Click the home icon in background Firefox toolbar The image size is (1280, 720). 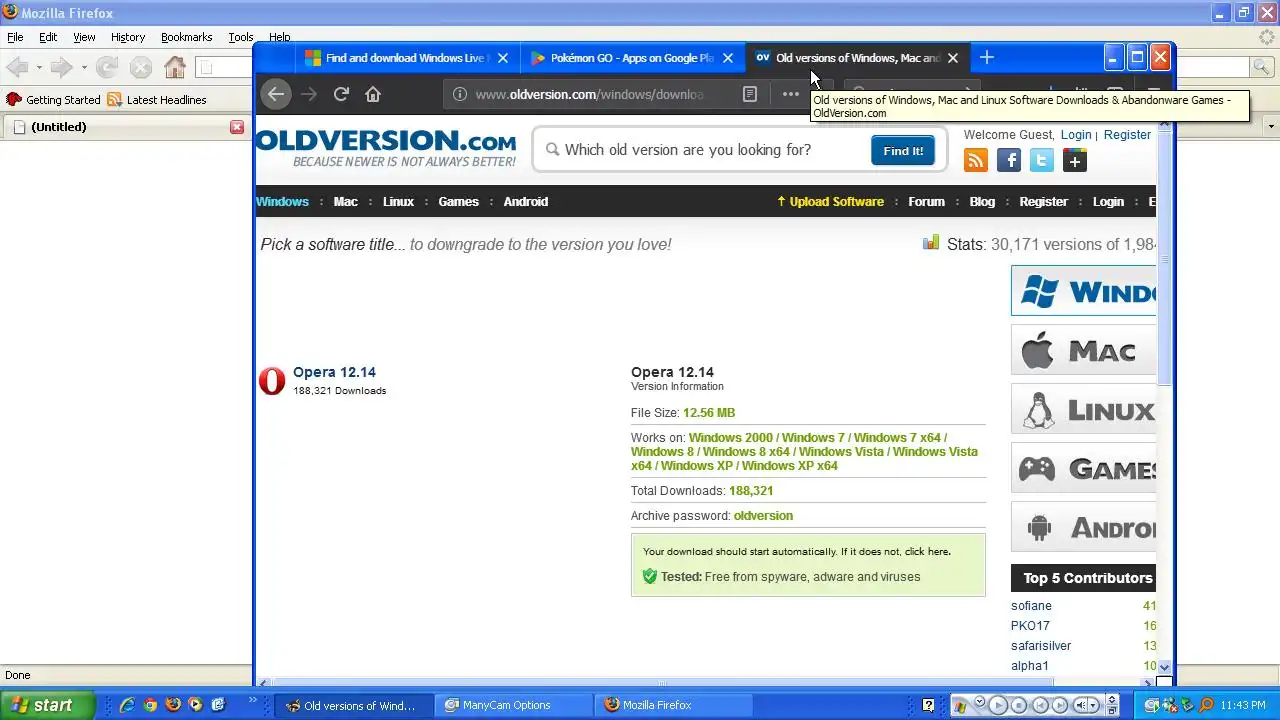click(x=175, y=67)
